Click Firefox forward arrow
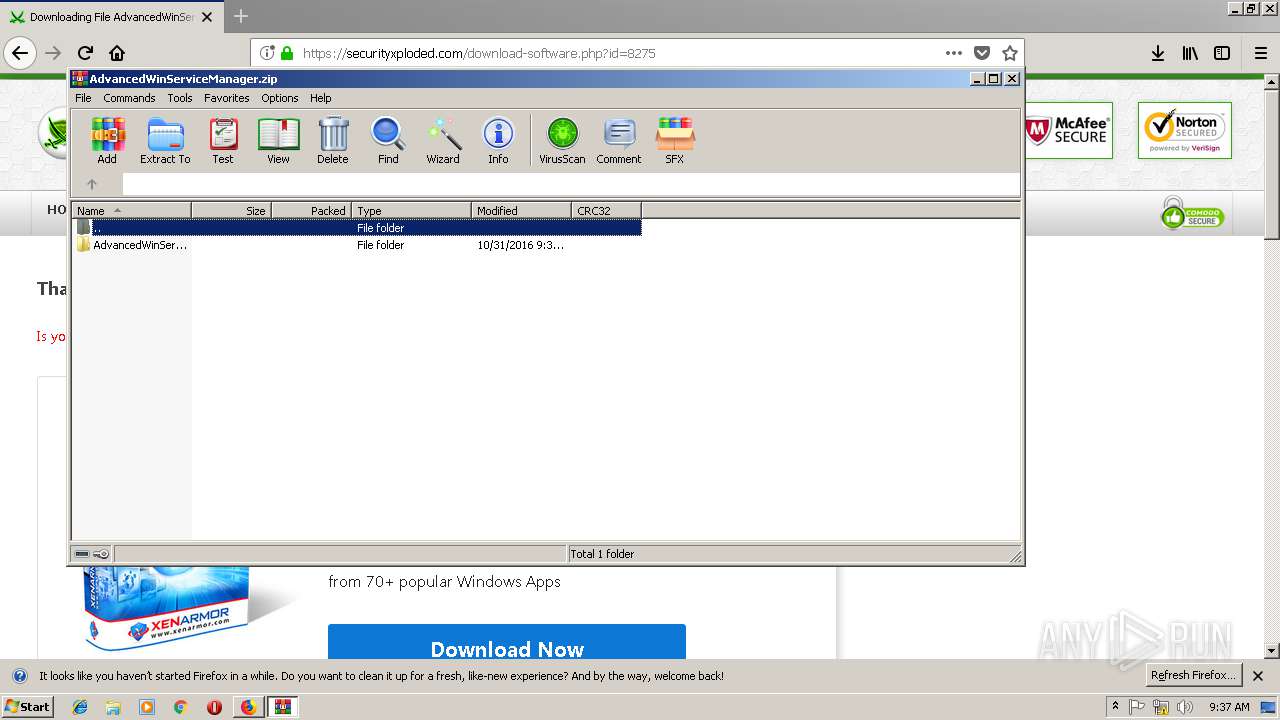 53,53
